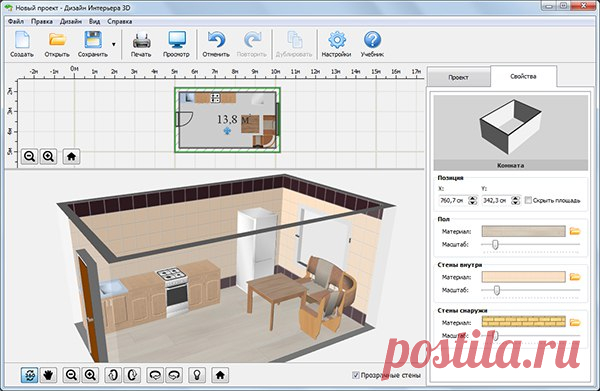
Task: Browse inner walls material folder icon
Action: click(x=575, y=277)
